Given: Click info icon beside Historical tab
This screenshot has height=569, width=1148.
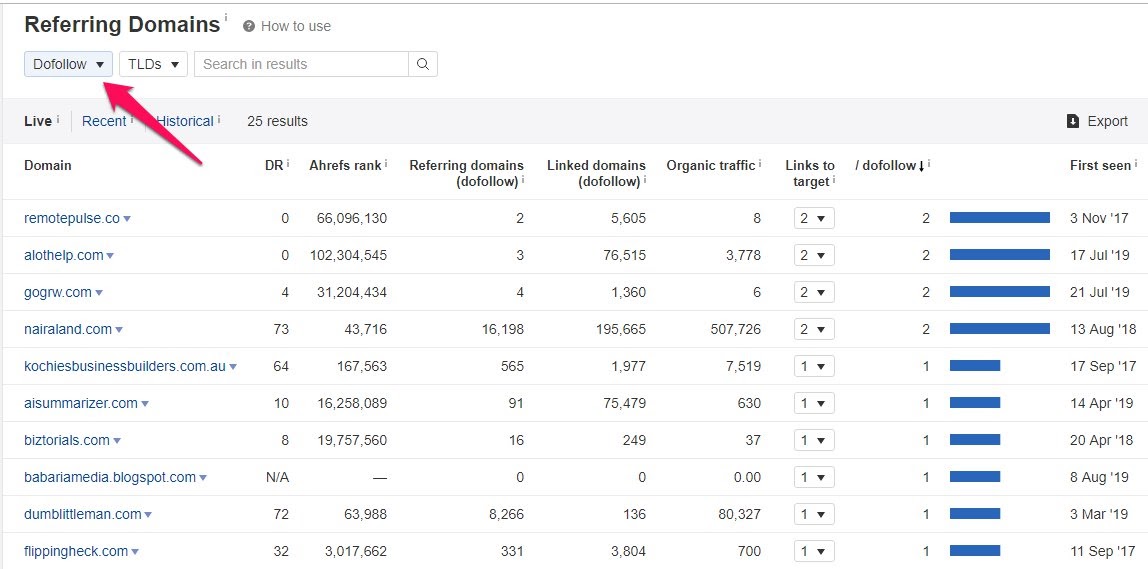Looking at the screenshot, I should (219, 119).
